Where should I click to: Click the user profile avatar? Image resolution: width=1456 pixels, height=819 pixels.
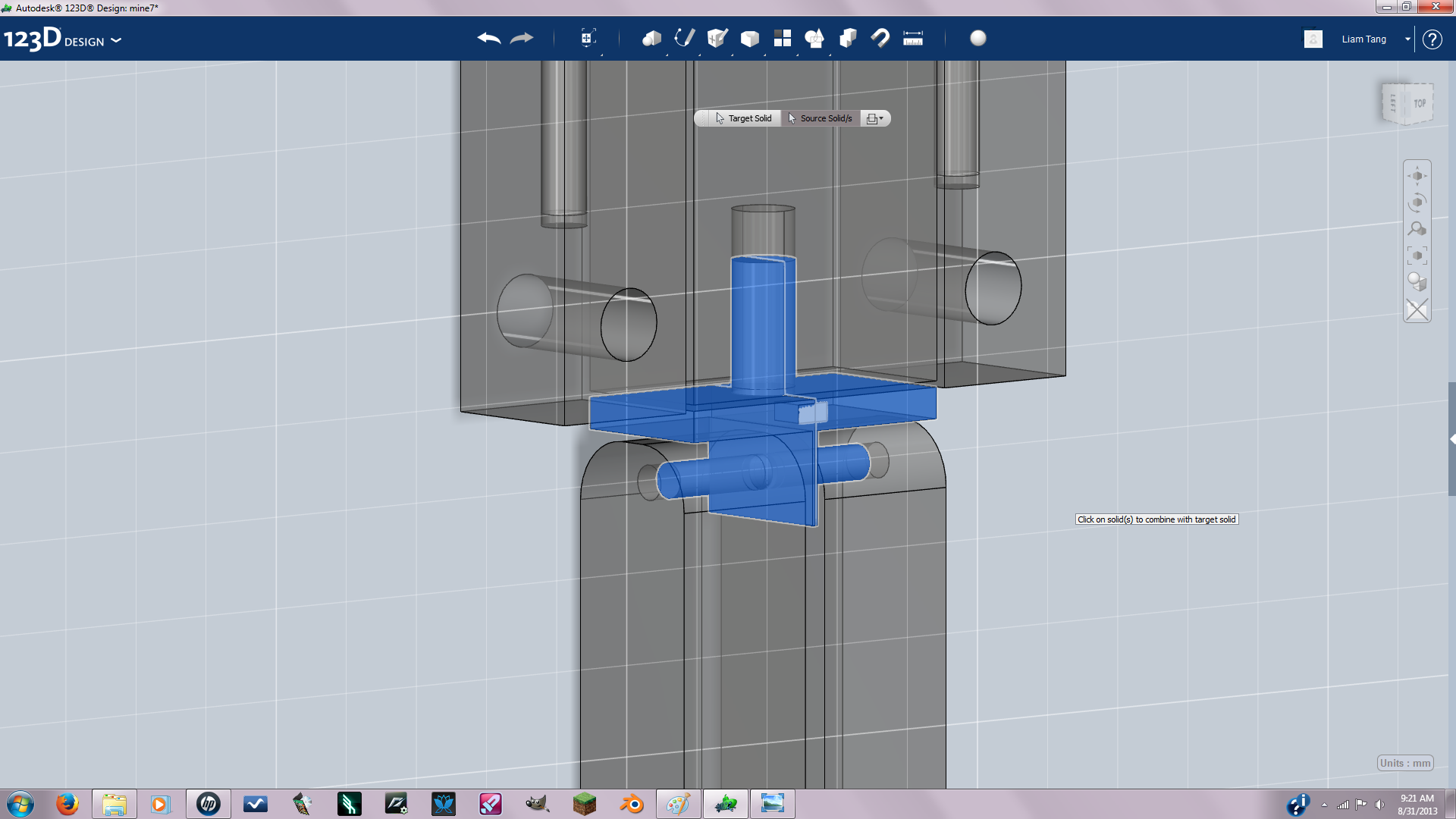point(1313,39)
